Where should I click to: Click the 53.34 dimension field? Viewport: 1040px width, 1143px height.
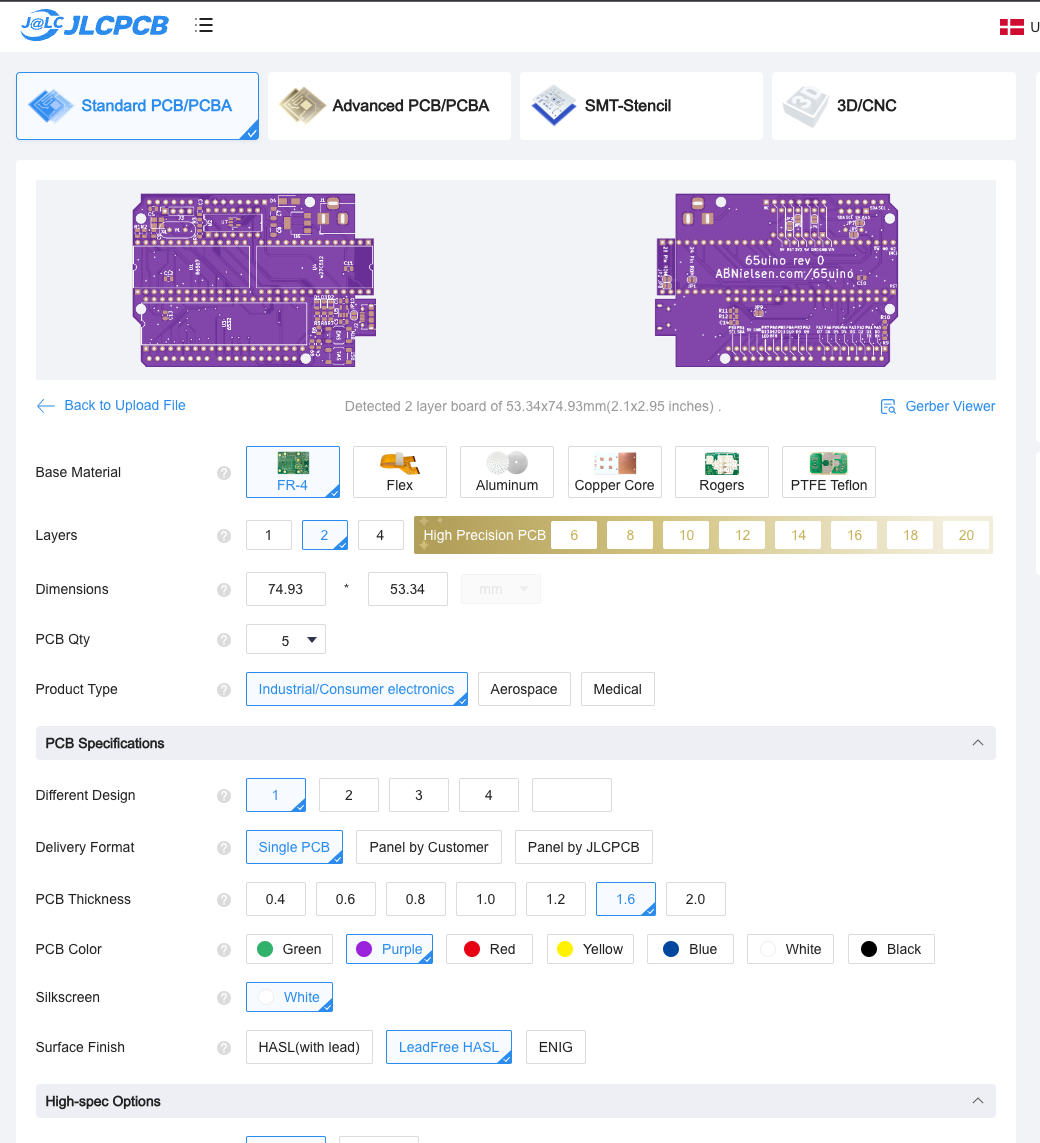point(408,589)
